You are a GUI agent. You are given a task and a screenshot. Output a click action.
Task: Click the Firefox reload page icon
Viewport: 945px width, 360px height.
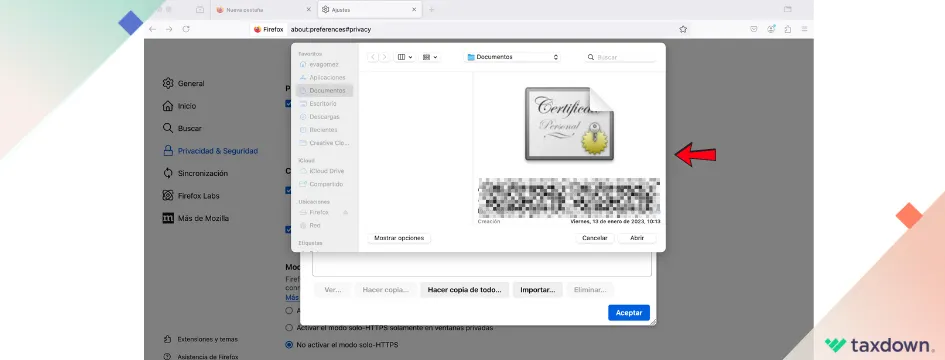pyautogui.click(x=186, y=29)
